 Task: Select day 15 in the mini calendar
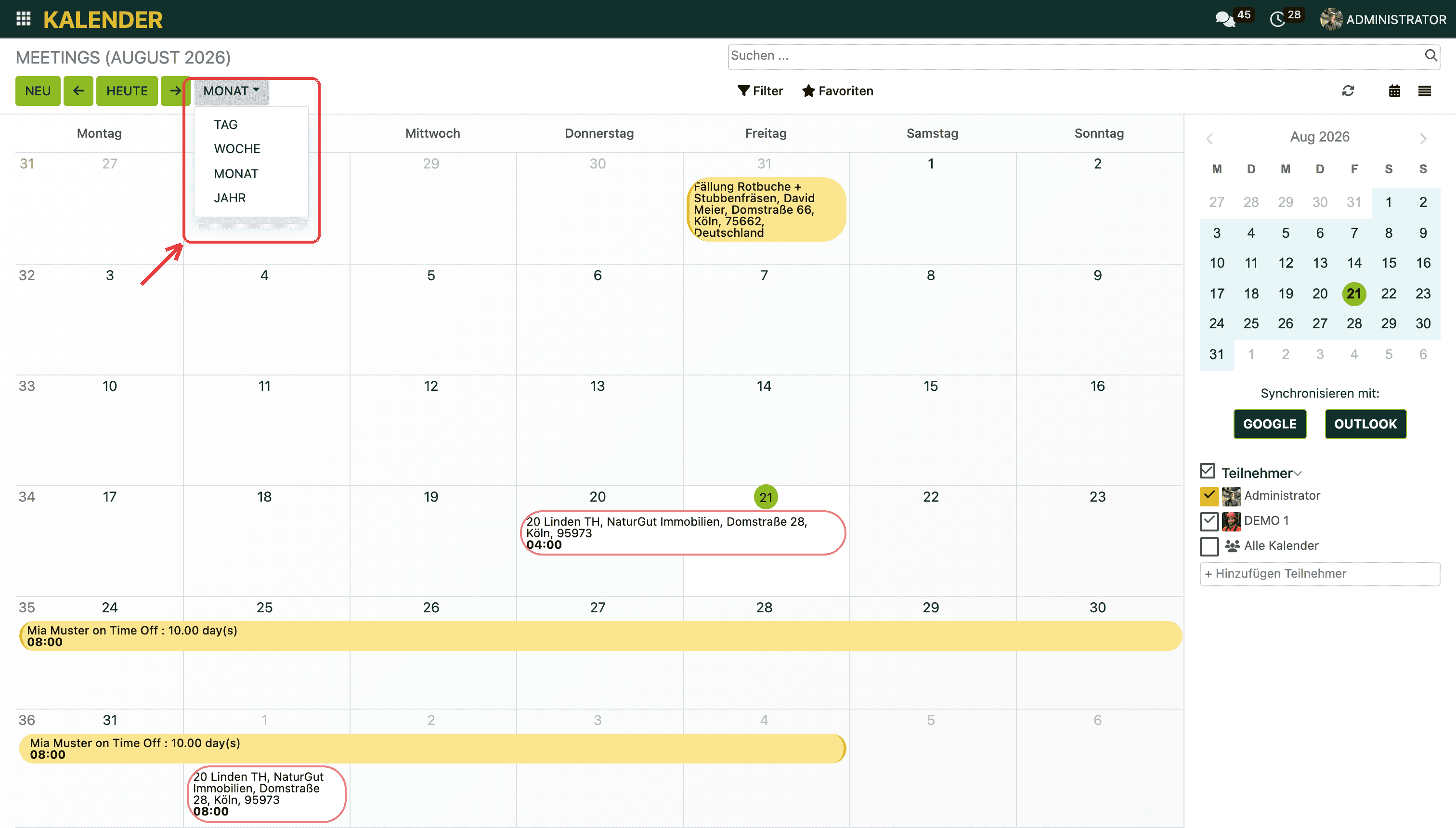tap(1388, 263)
